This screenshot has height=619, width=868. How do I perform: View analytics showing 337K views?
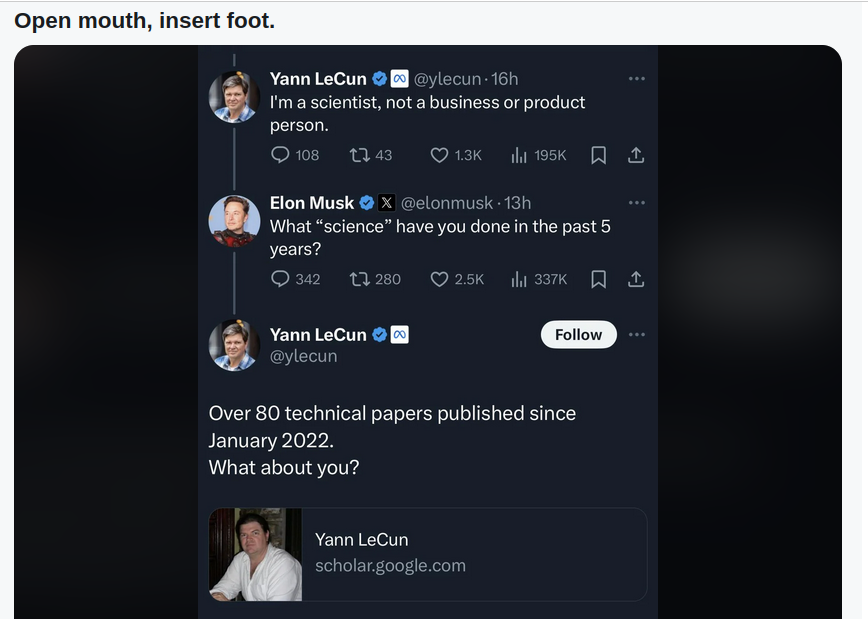click(x=519, y=279)
